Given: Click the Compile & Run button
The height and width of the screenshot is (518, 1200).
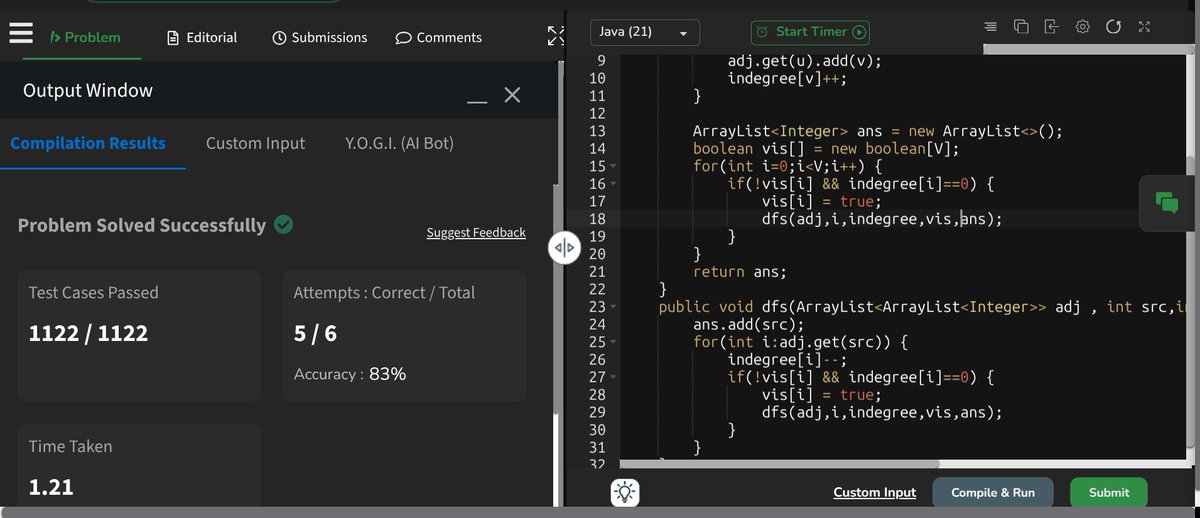Looking at the screenshot, I should [993, 492].
